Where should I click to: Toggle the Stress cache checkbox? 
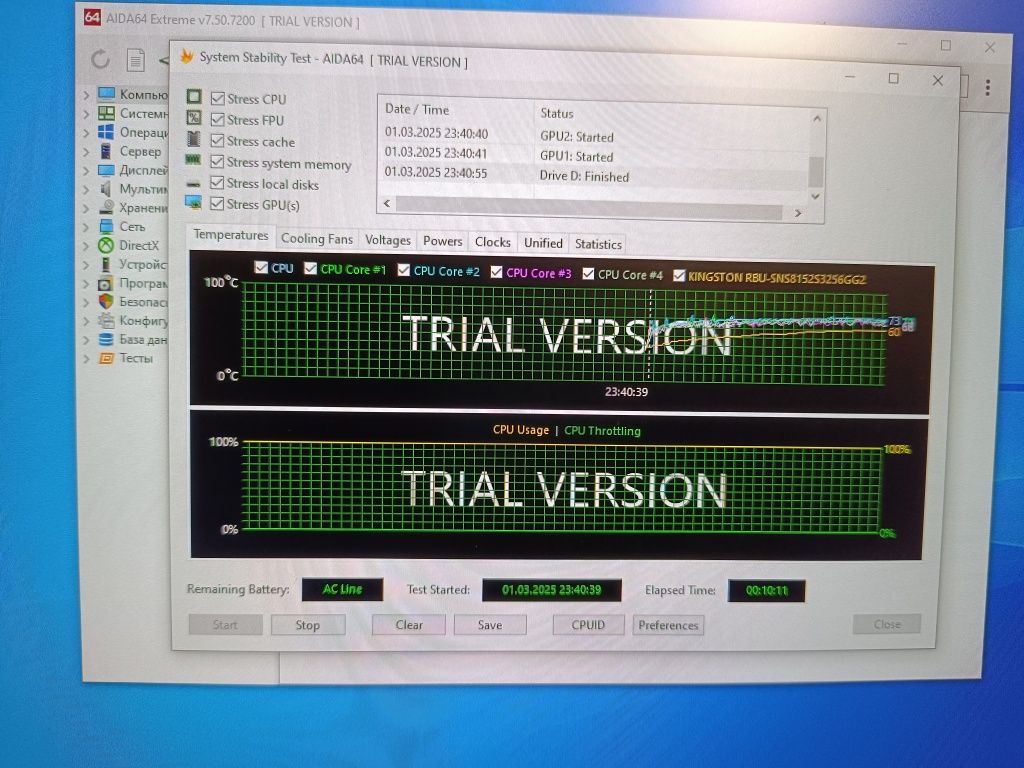[x=217, y=140]
